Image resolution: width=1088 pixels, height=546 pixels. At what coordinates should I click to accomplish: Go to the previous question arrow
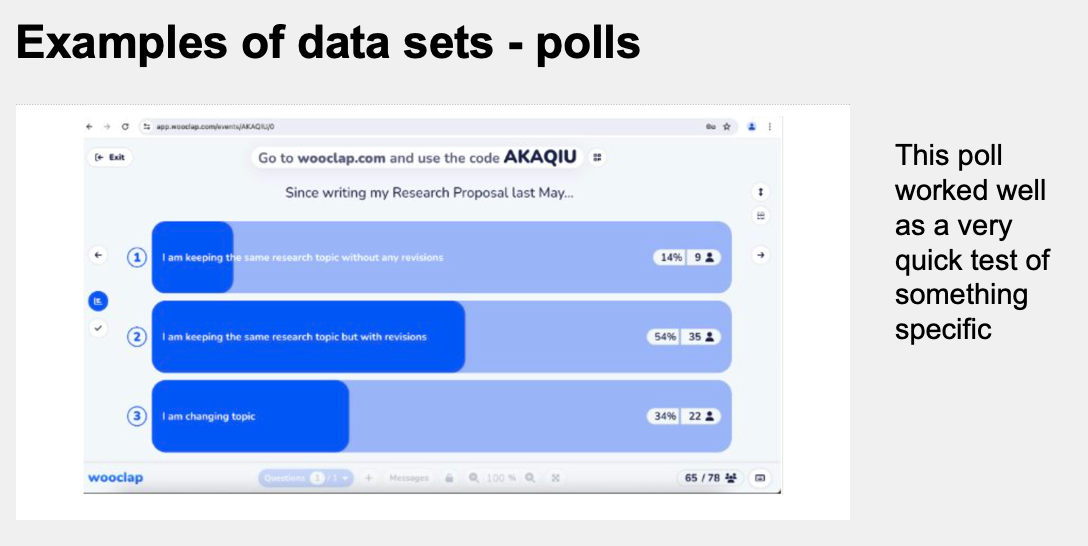[98, 255]
